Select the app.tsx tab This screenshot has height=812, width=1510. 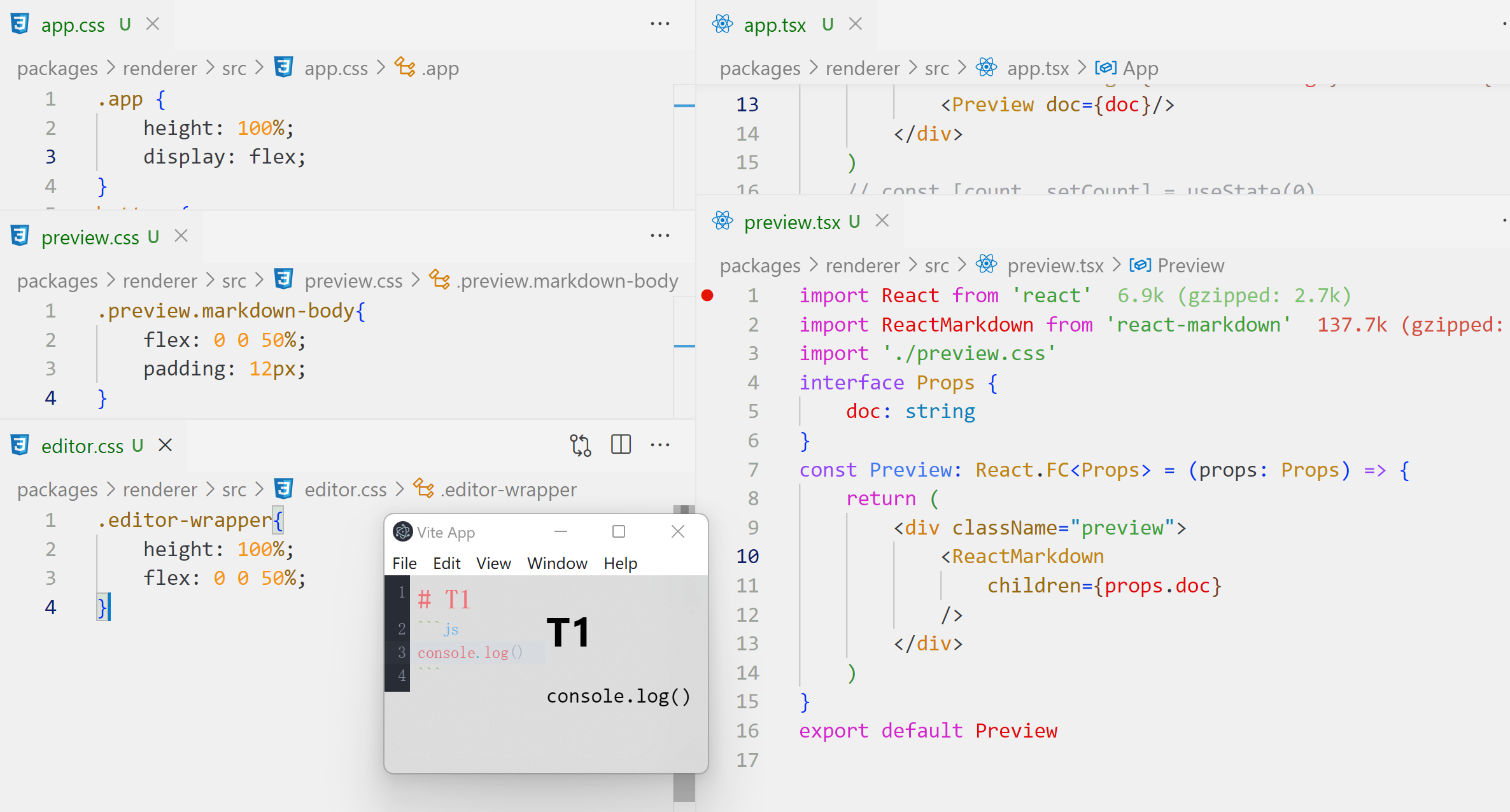[787, 25]
